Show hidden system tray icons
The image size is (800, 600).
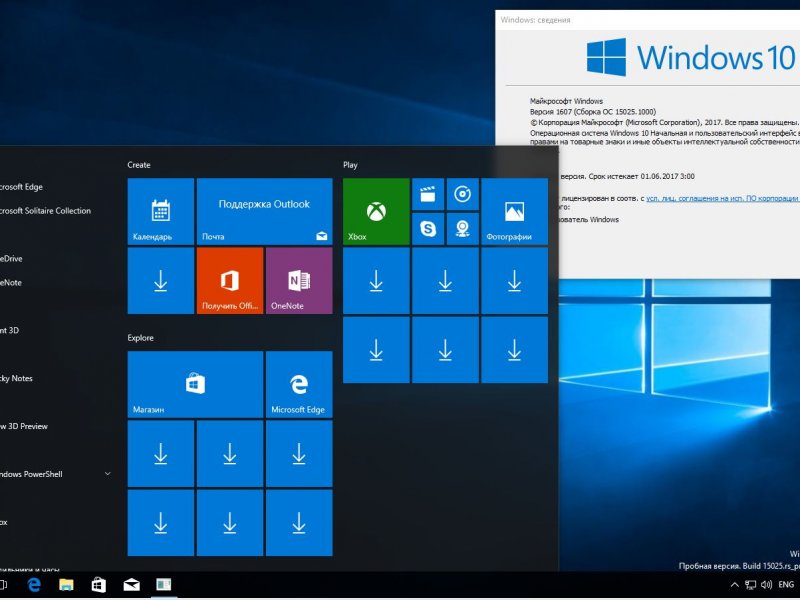tap(735, 585)
